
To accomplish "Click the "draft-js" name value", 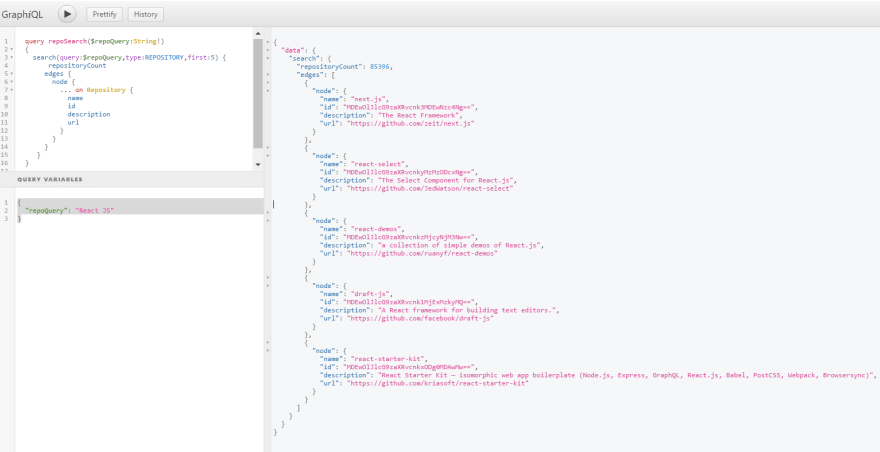I will coord(369,294).
